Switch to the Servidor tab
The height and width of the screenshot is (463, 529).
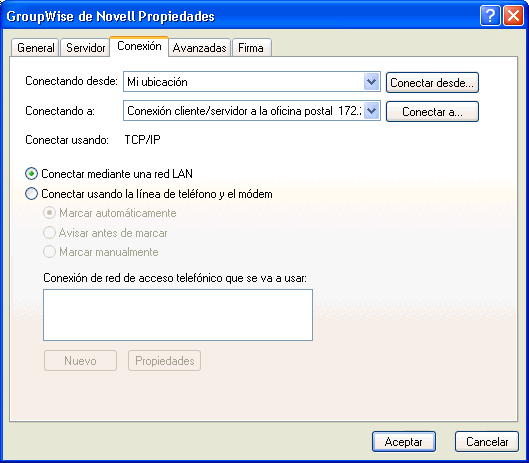pos(85,48)
